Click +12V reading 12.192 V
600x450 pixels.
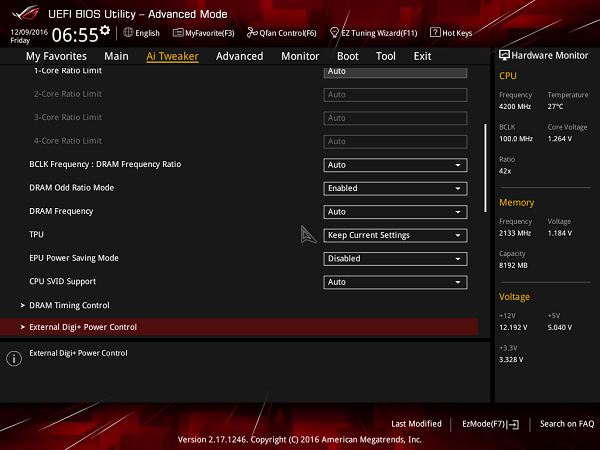pyautogui.click(x=513, y=327)
